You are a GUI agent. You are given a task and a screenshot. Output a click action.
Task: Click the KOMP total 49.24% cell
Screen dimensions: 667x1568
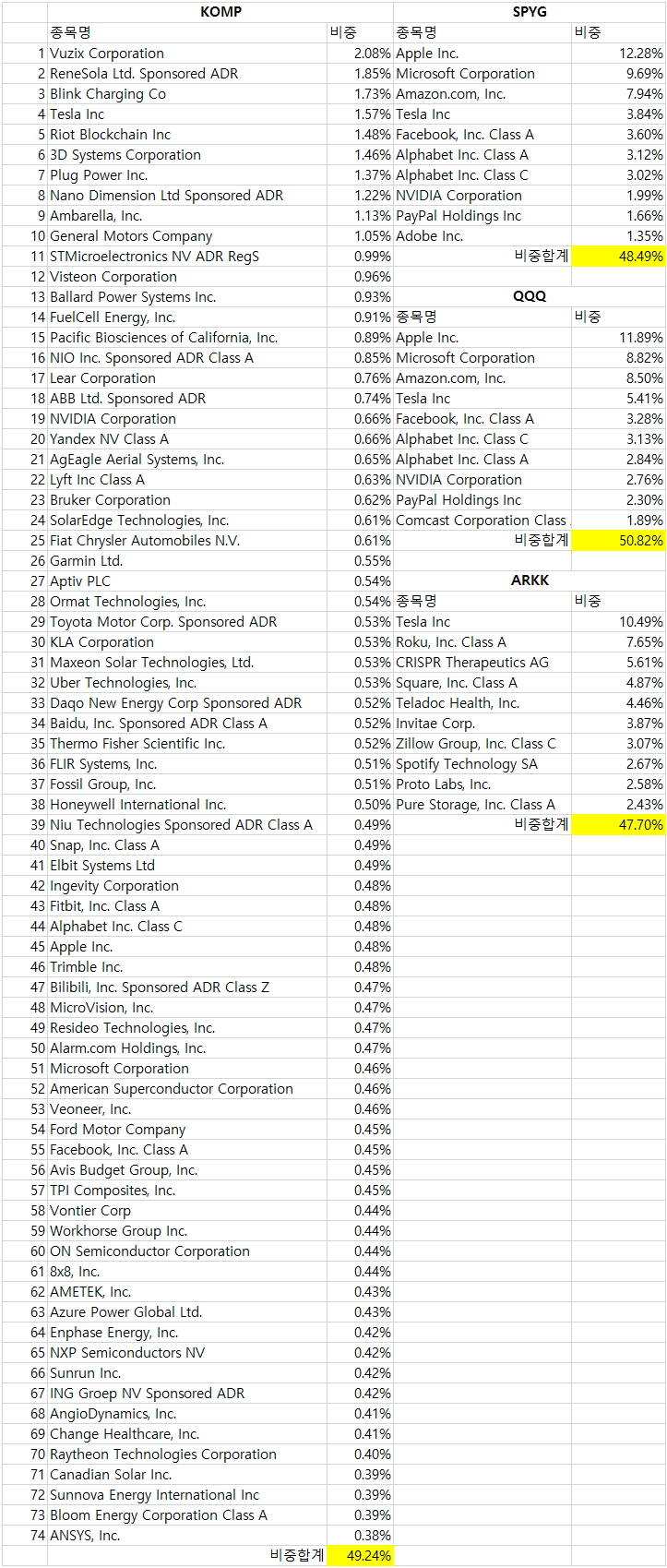[360, 1555]
